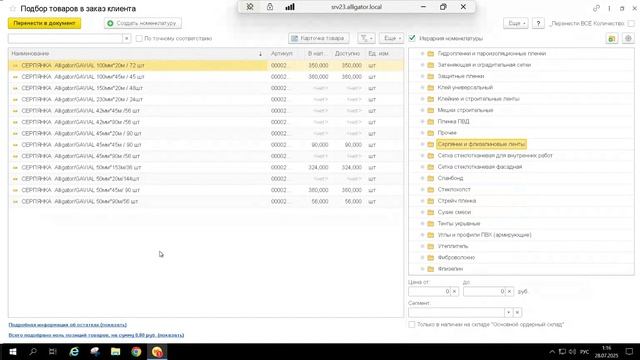The width and height of the screenshot is (640, 360).
Task: Click folder icon of Спанбонд
Action: [x=431, y=178]
